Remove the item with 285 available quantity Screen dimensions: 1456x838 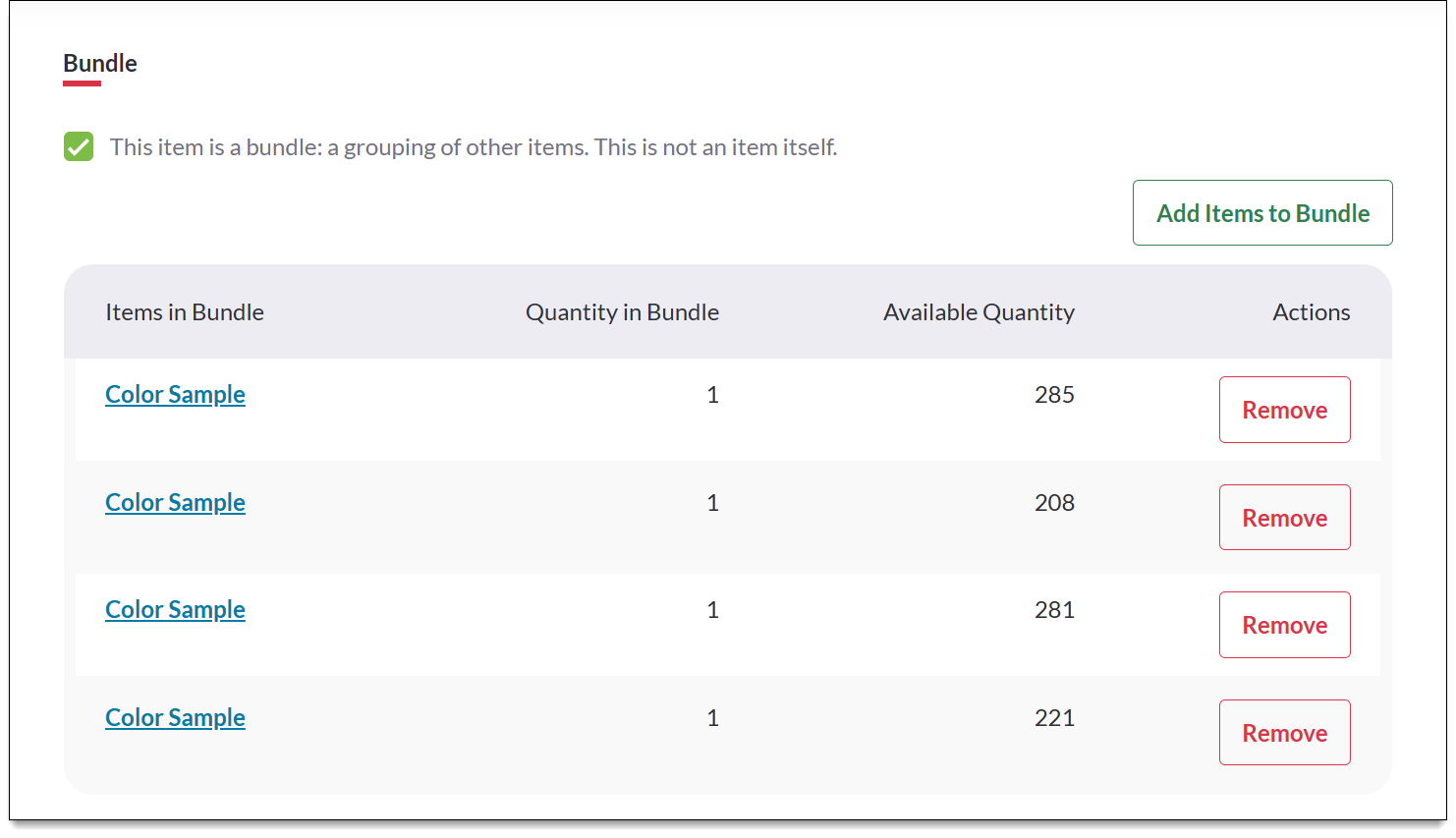click(1284, 410)
